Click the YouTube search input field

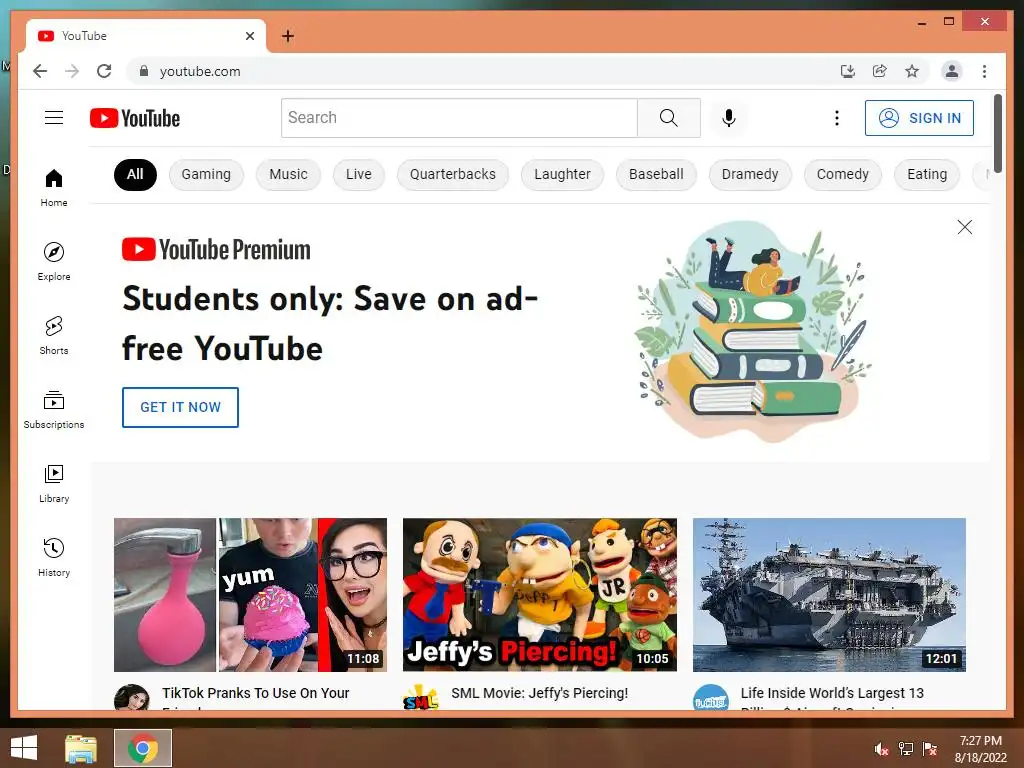tap(459, 118)
